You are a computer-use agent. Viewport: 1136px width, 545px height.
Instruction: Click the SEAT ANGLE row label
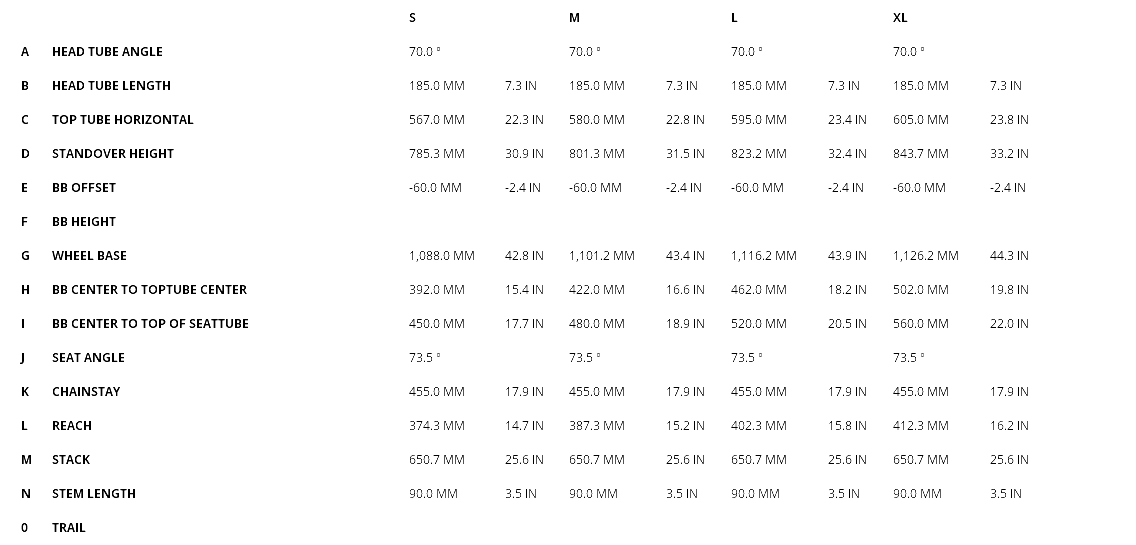coord(88,358)
